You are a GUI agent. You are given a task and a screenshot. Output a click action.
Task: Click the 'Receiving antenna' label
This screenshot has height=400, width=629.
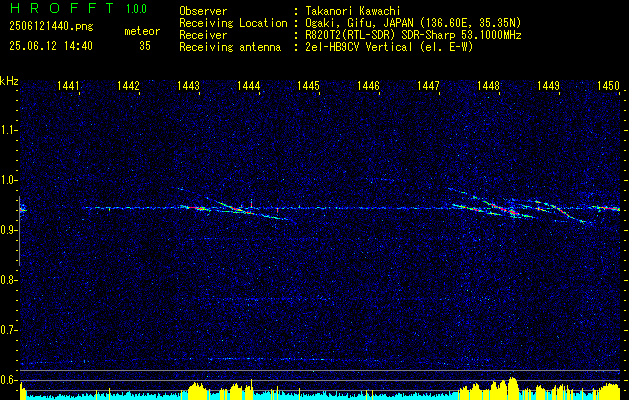pos(230,47)
